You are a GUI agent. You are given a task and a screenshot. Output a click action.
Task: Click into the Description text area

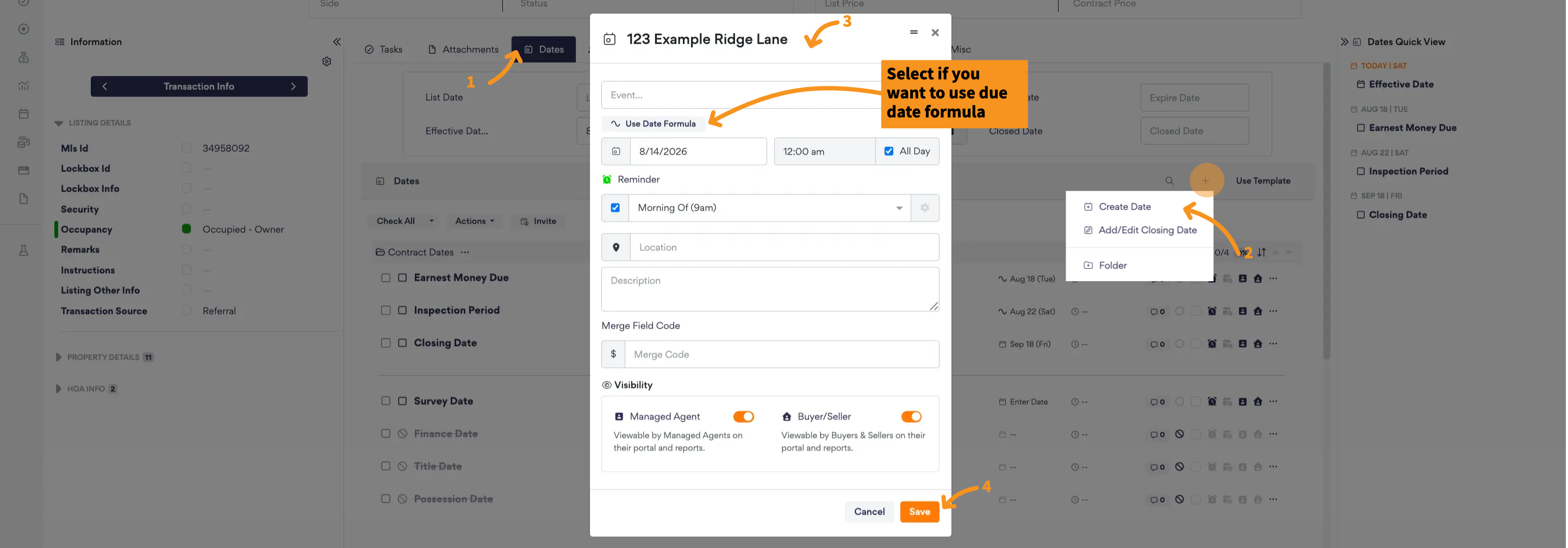pyautogui.click(x=770, y=289)
